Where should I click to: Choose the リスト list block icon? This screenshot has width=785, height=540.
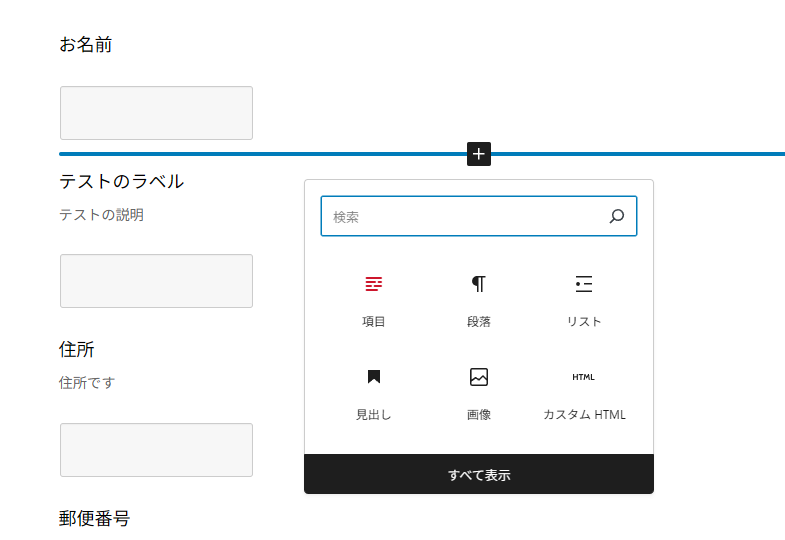[584, 284]
